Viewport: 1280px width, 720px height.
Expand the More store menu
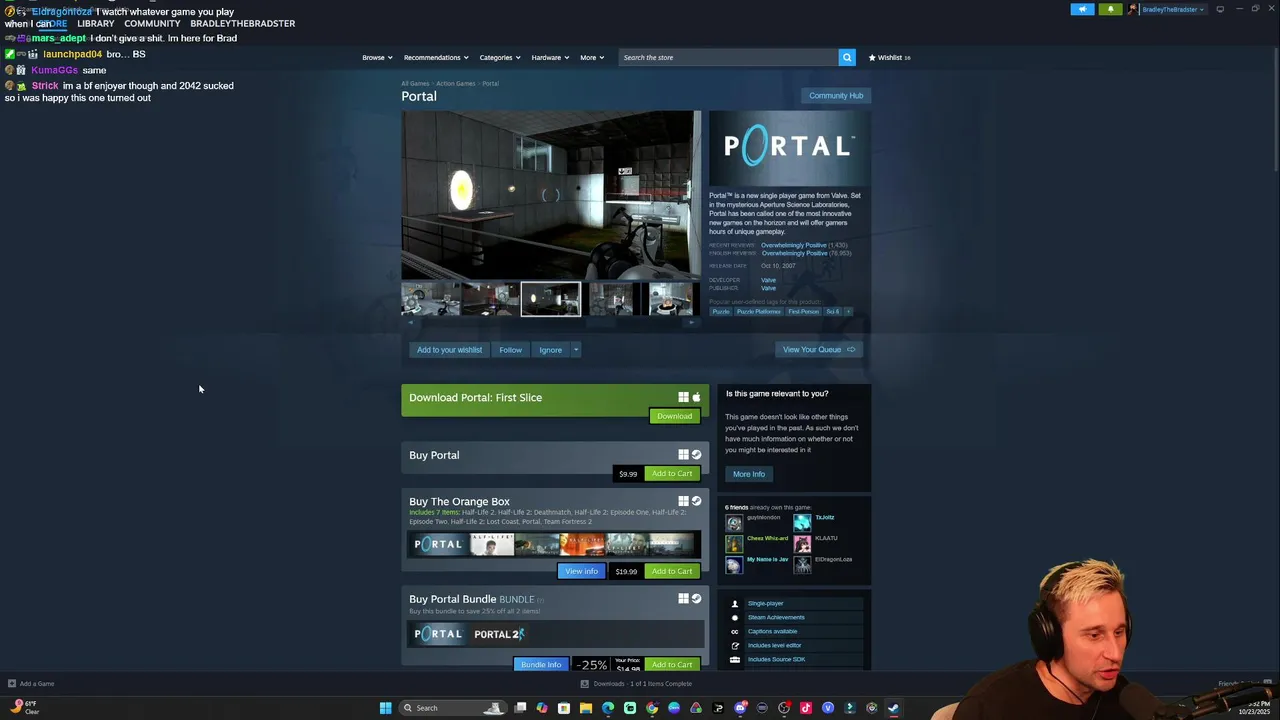[592, 57]
